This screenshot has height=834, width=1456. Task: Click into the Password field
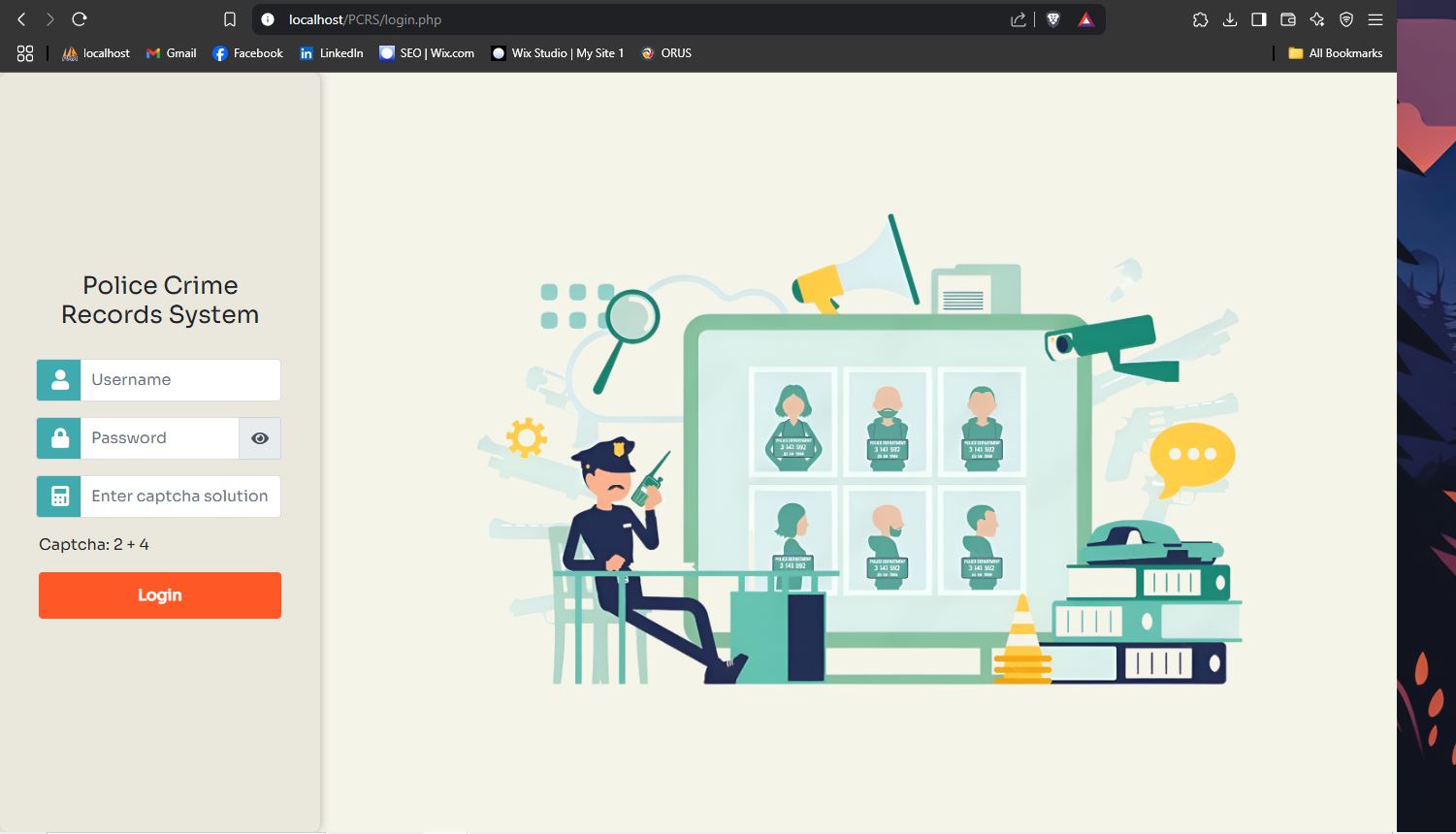click(160, 438)
